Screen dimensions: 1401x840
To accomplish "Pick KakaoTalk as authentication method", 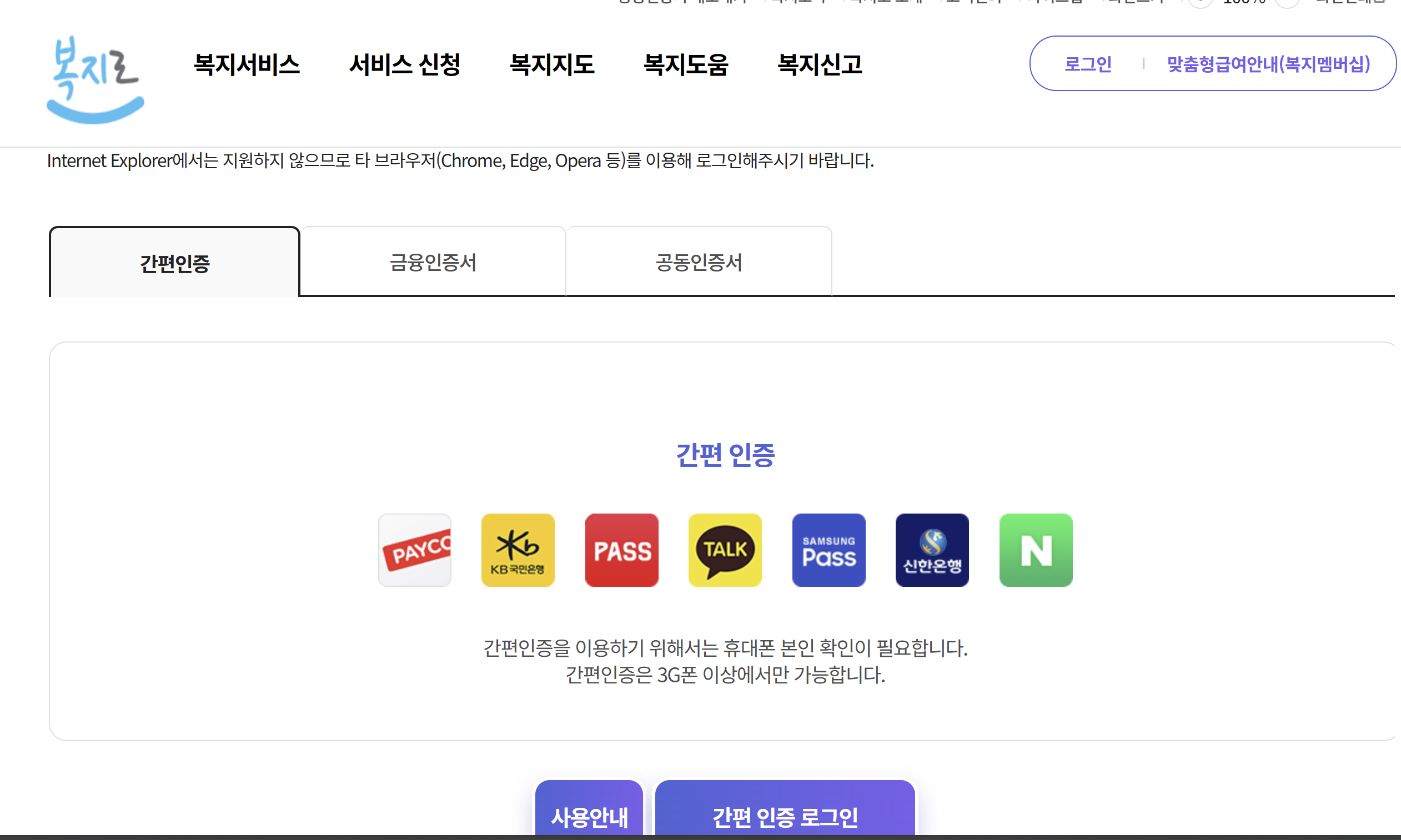I will 725,550.
